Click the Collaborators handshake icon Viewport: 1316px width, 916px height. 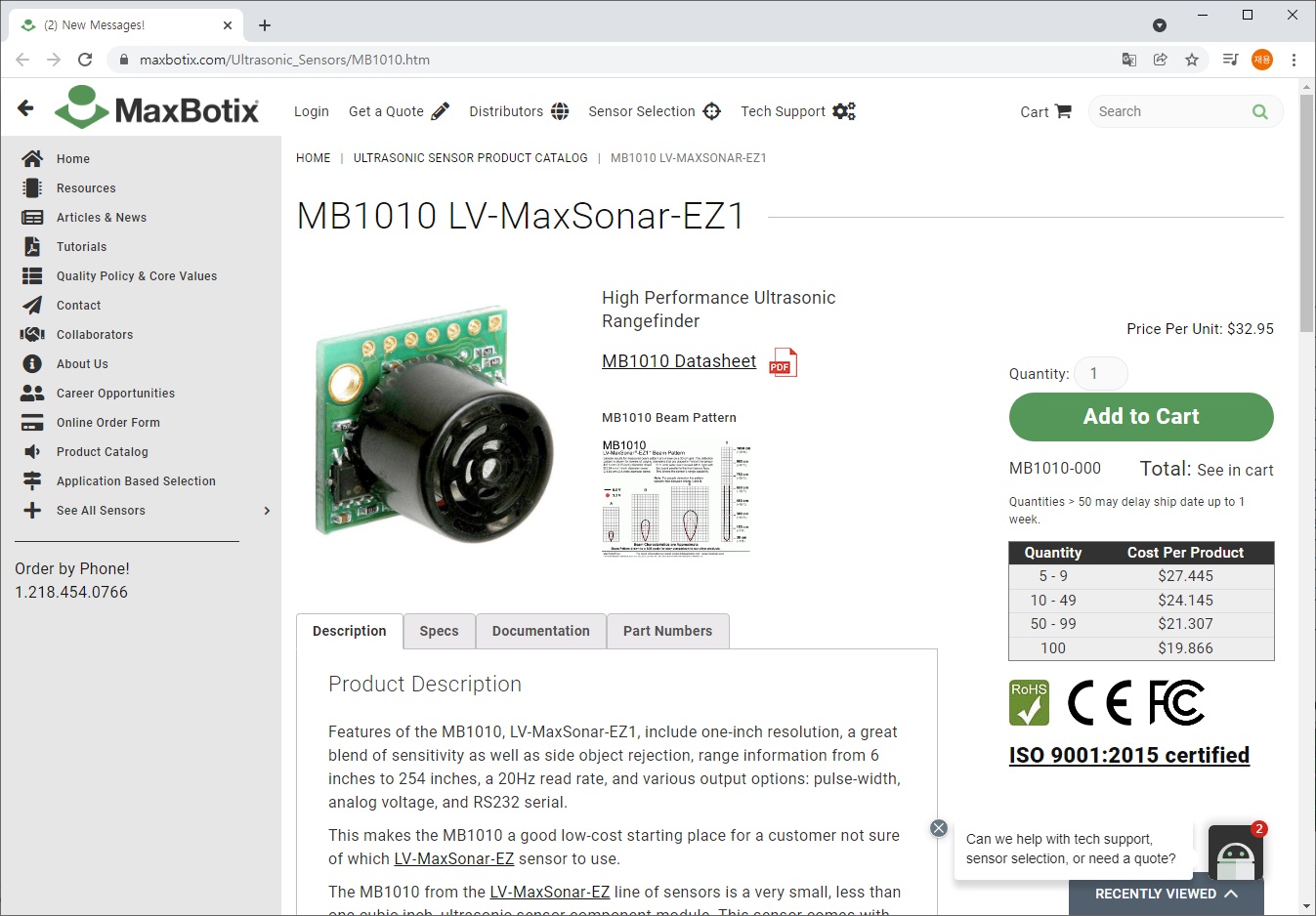click(x=32, y=334)
